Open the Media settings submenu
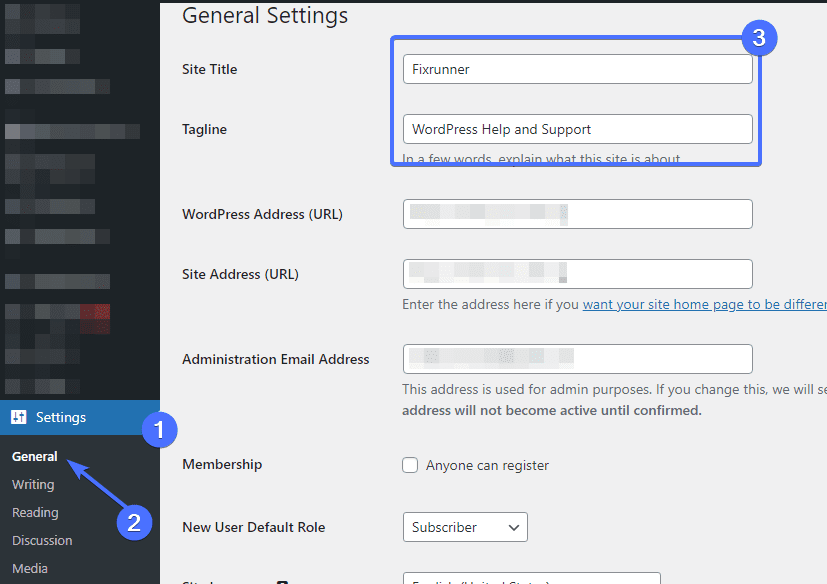Screen dimensions: 827x584 point(30,568)
